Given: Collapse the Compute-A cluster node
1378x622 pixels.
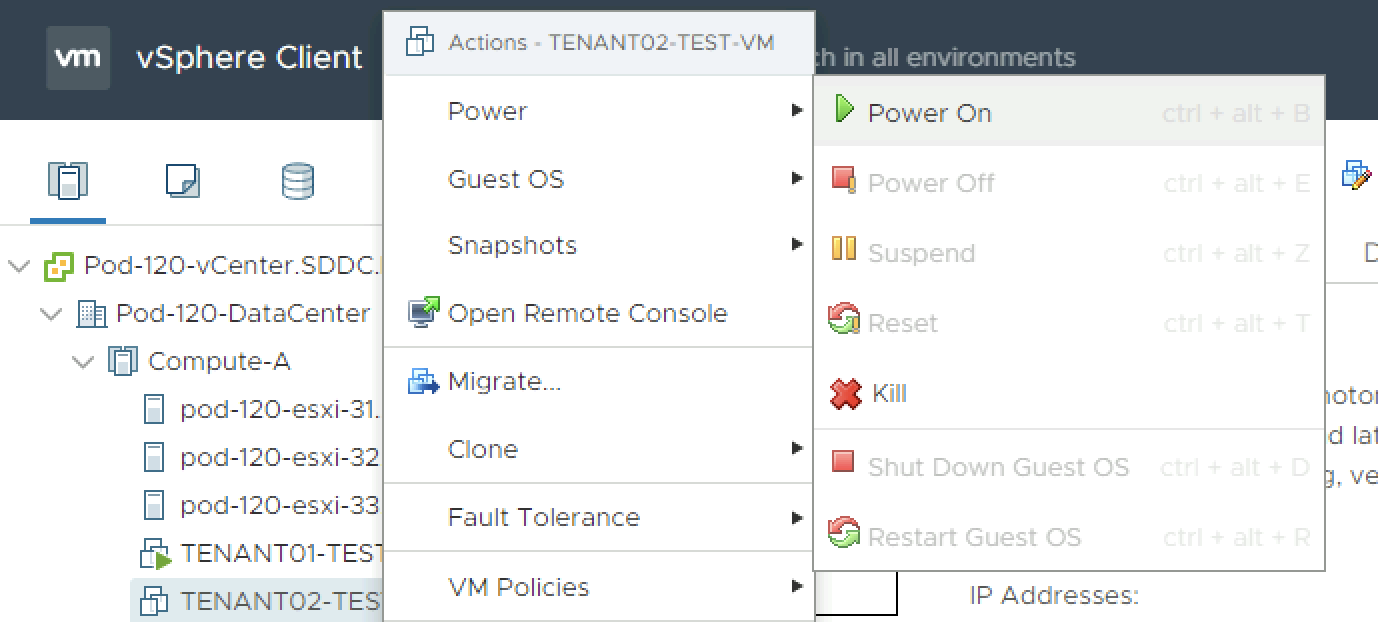Looking at the screenshot, I should (x=82, y=361).
